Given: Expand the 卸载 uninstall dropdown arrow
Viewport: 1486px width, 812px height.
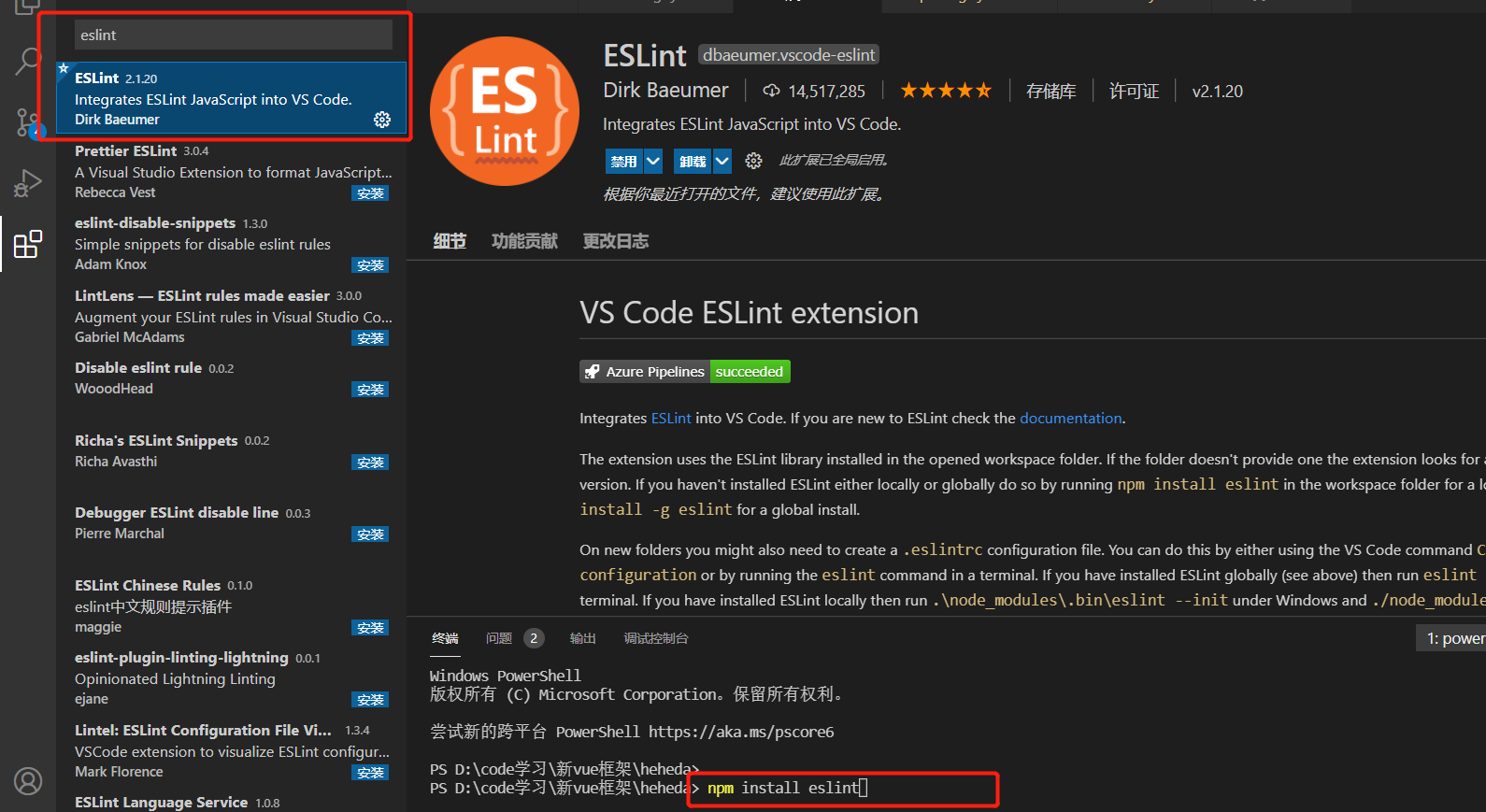Looking at the screenshot, I should click(x=722, y=162).
